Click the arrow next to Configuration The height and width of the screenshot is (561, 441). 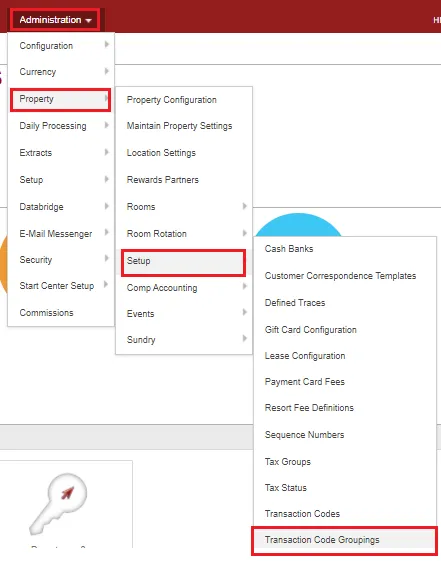point(107,45)
